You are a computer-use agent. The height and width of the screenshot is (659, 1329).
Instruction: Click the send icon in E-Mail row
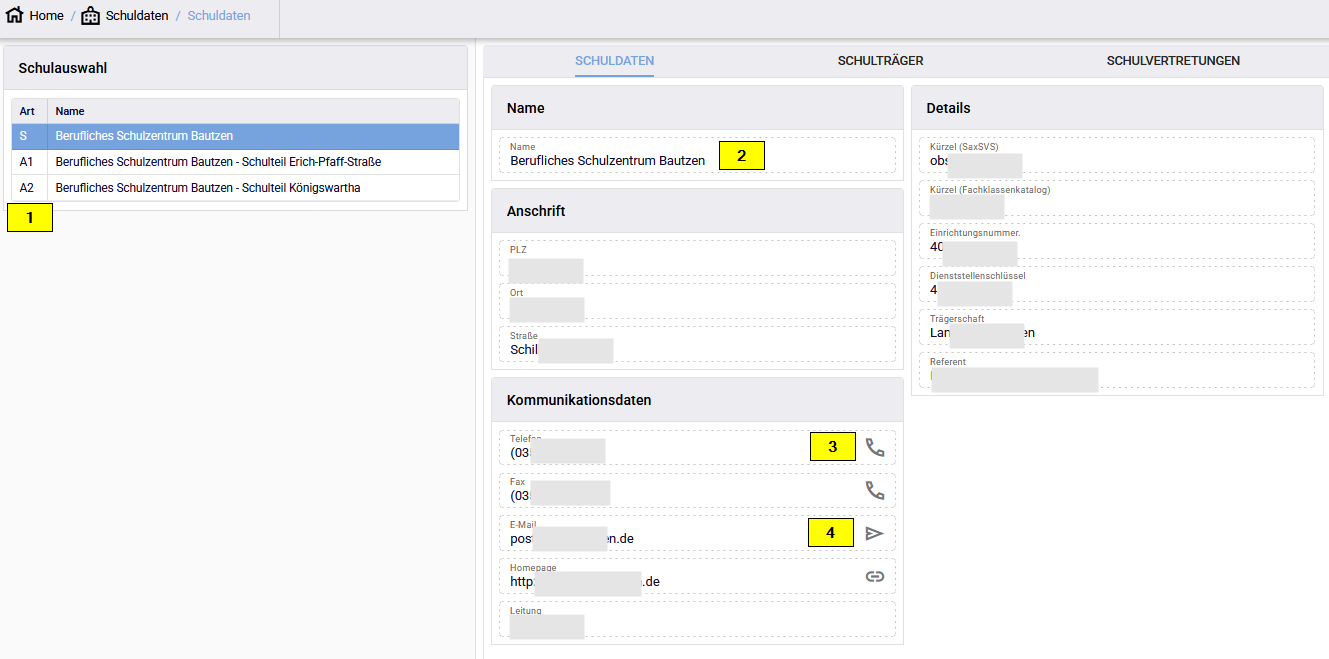(x=875, y=534)
